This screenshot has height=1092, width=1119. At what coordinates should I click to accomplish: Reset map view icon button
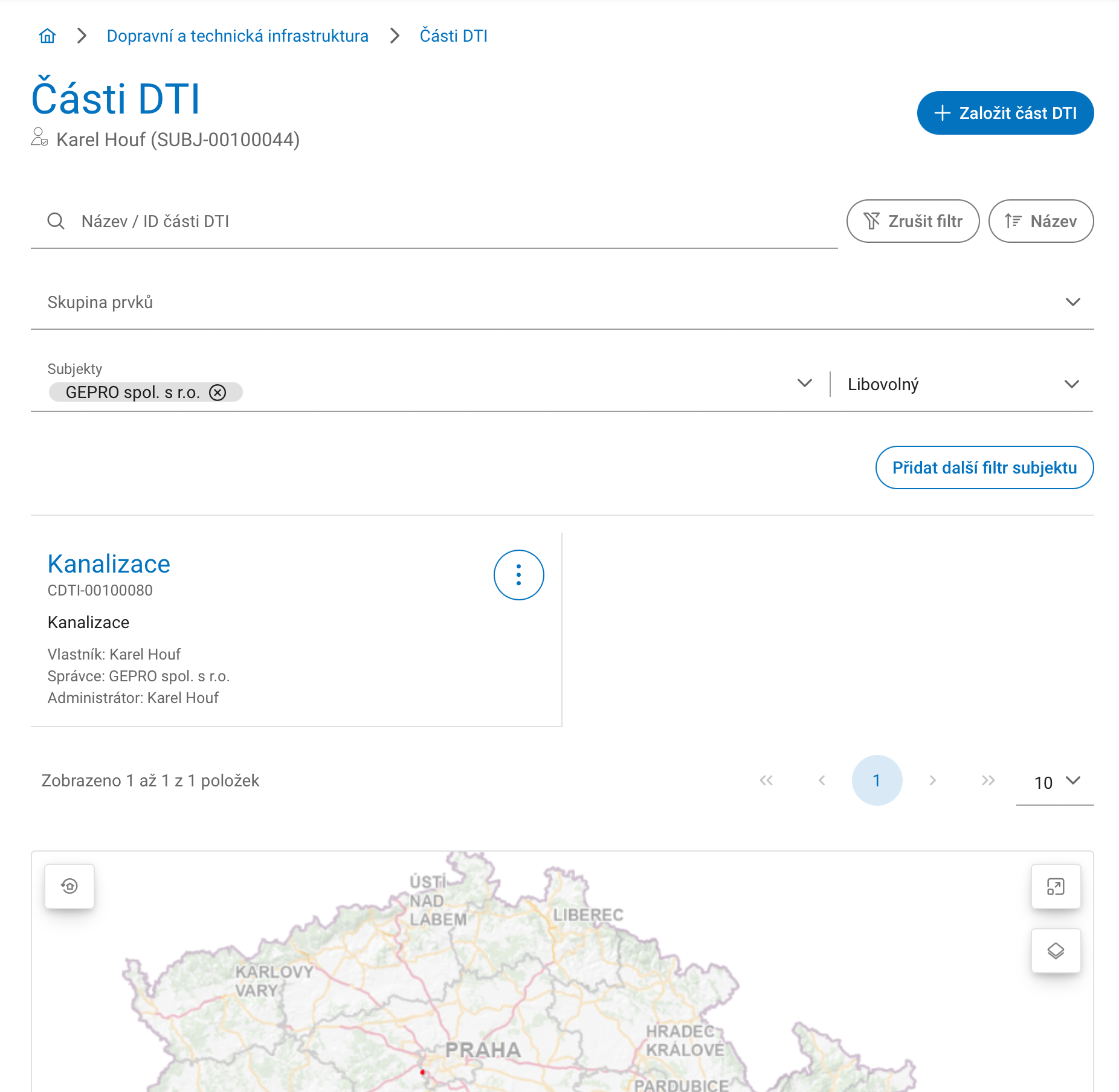coord(69,886)
